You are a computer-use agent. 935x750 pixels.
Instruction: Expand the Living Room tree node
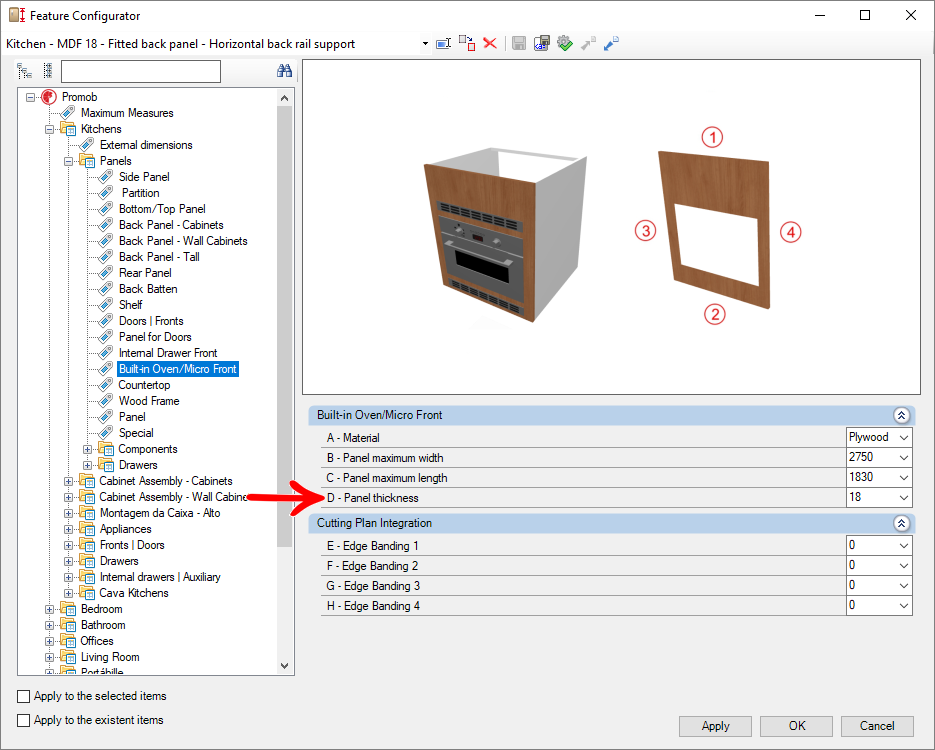(49, 657)
